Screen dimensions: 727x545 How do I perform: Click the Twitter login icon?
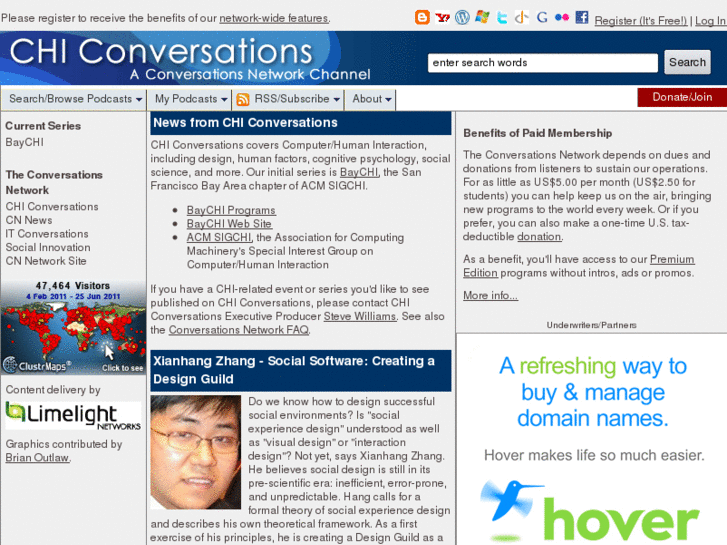502,18
